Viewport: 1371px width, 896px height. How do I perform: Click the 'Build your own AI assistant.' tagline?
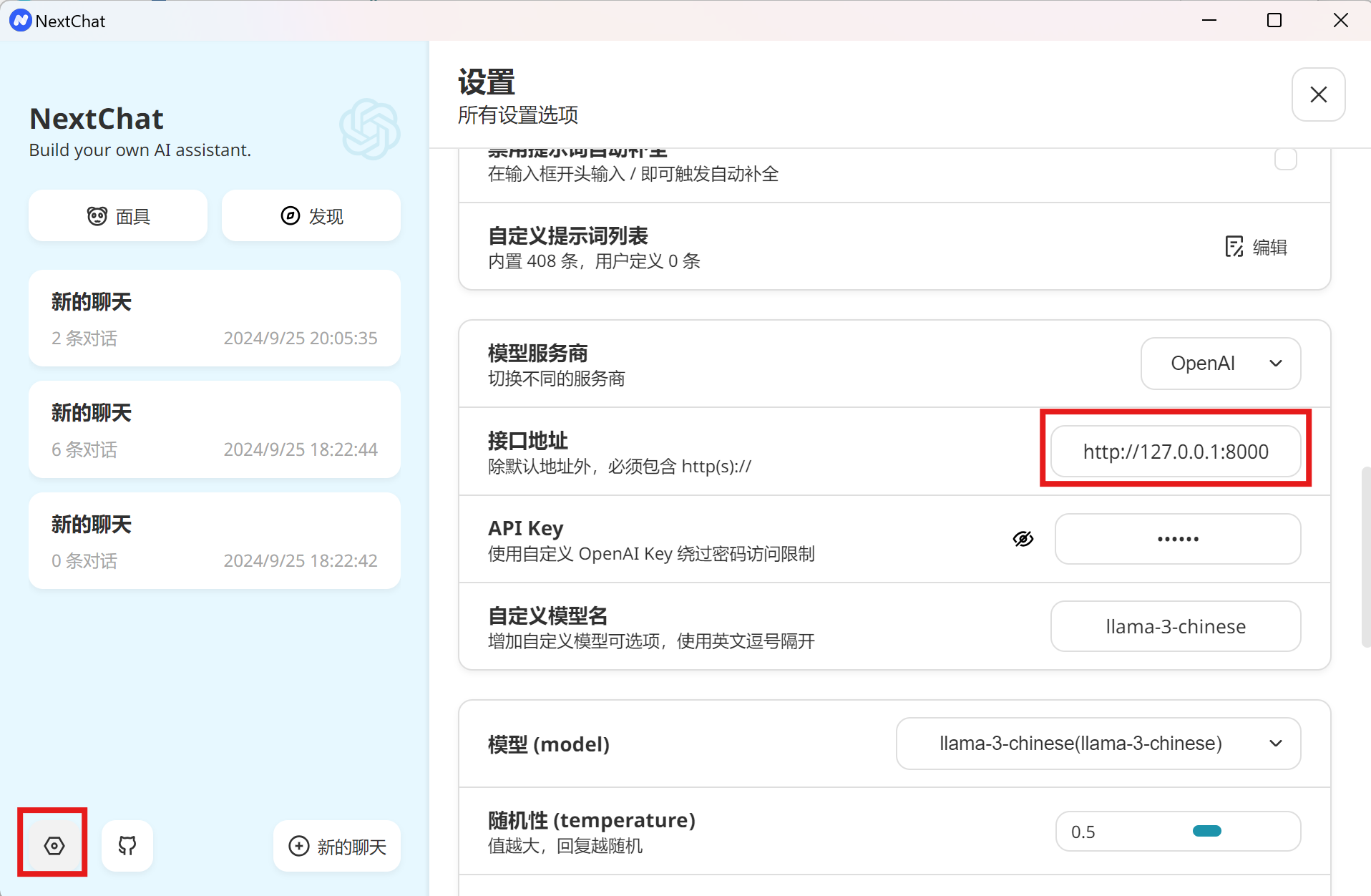140,150
